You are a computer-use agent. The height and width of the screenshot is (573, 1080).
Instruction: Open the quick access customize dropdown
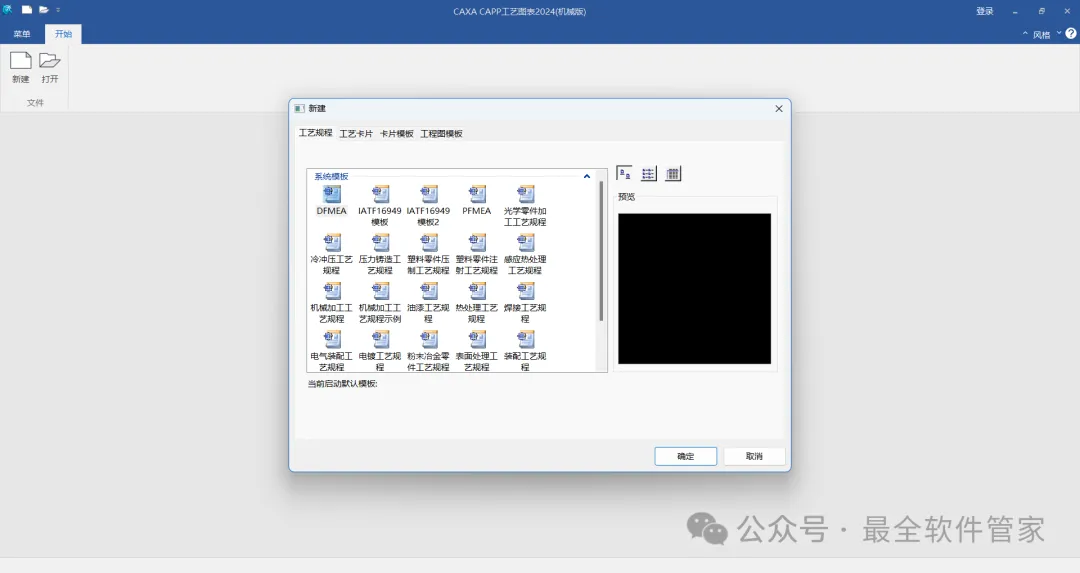point(59,10)
